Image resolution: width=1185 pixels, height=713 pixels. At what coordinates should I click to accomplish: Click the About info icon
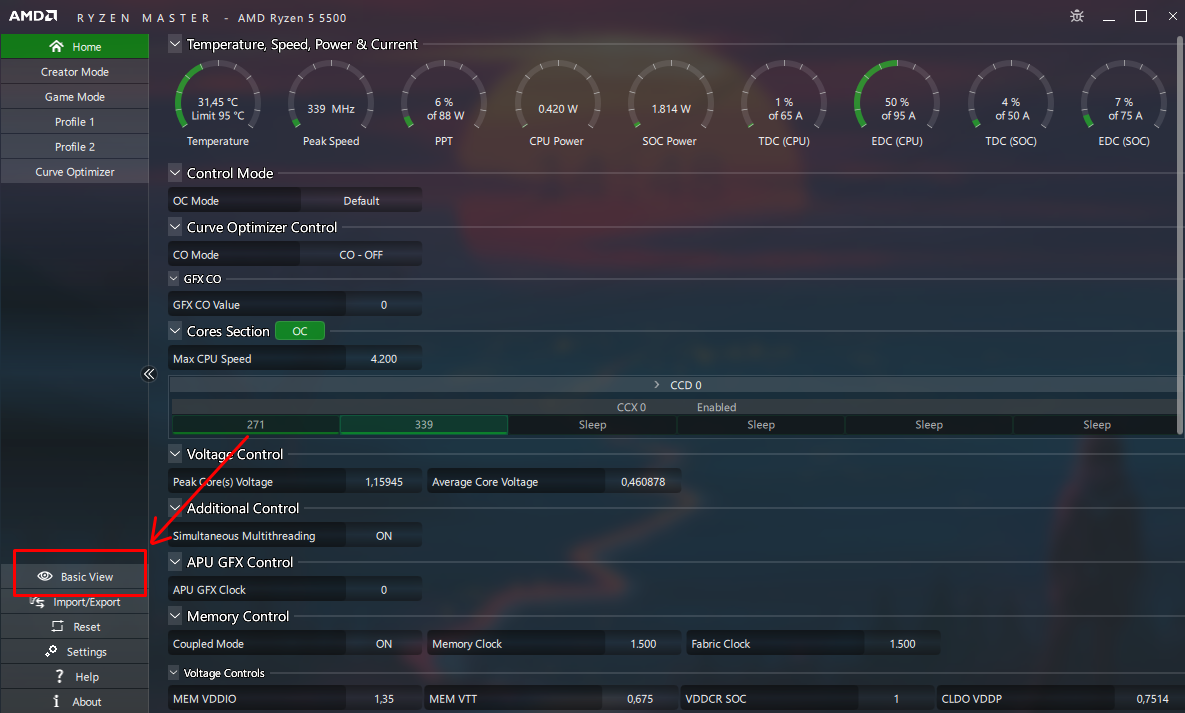pos(56,701)
